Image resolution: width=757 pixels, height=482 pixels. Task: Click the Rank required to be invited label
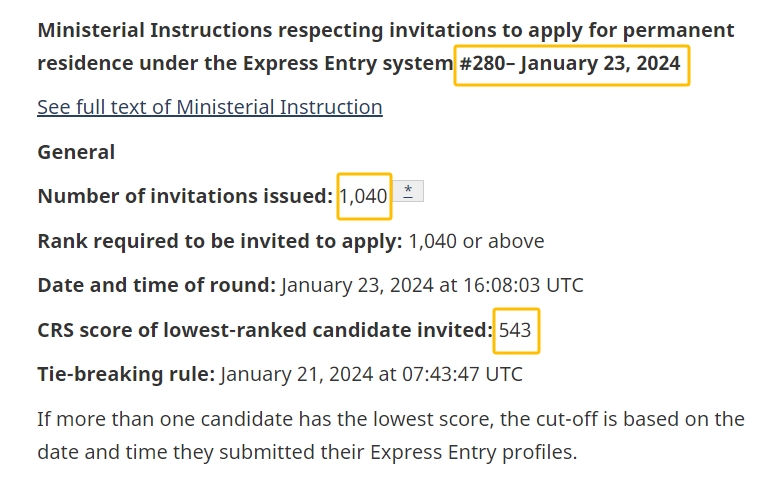[219, 241]
